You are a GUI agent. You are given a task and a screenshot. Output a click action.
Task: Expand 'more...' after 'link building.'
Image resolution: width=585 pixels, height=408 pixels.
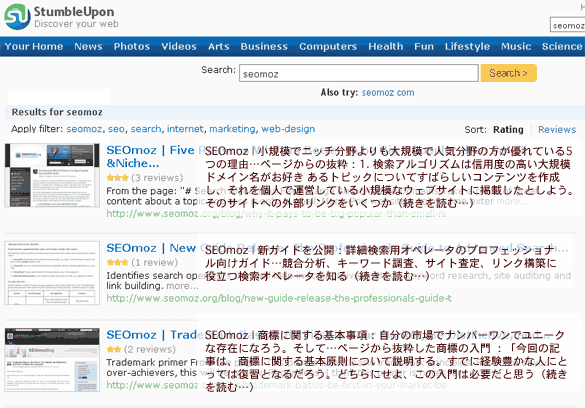pos(182,286)
